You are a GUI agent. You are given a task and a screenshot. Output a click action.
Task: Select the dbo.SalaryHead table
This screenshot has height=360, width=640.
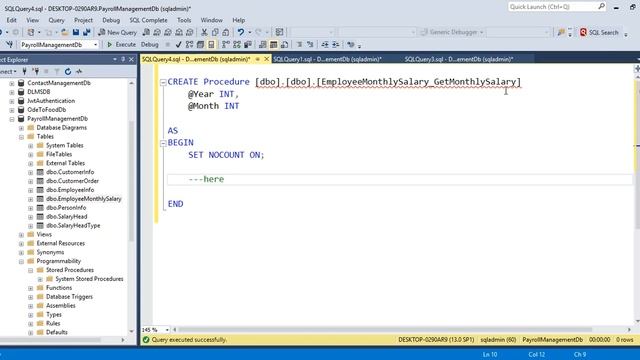67,217
